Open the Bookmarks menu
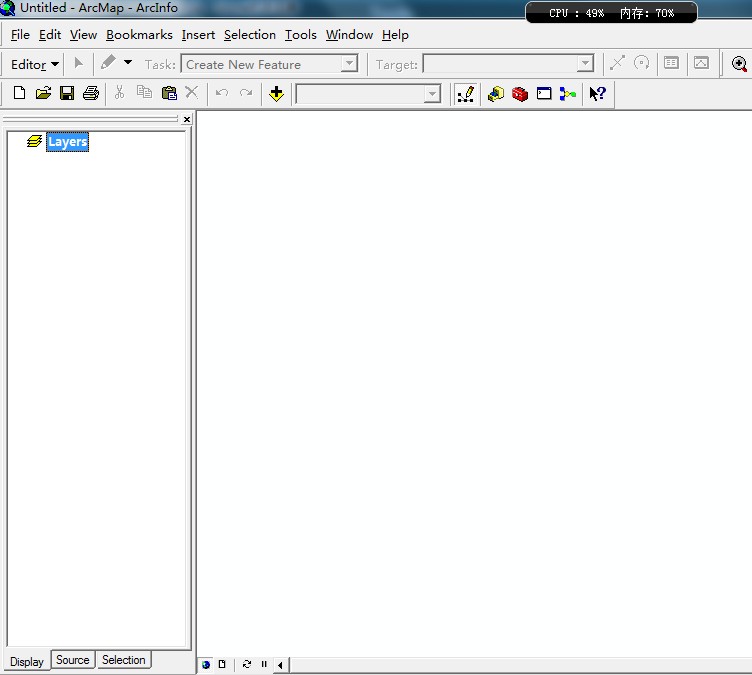This screenshot has height=675, width=752. [139, 35]
